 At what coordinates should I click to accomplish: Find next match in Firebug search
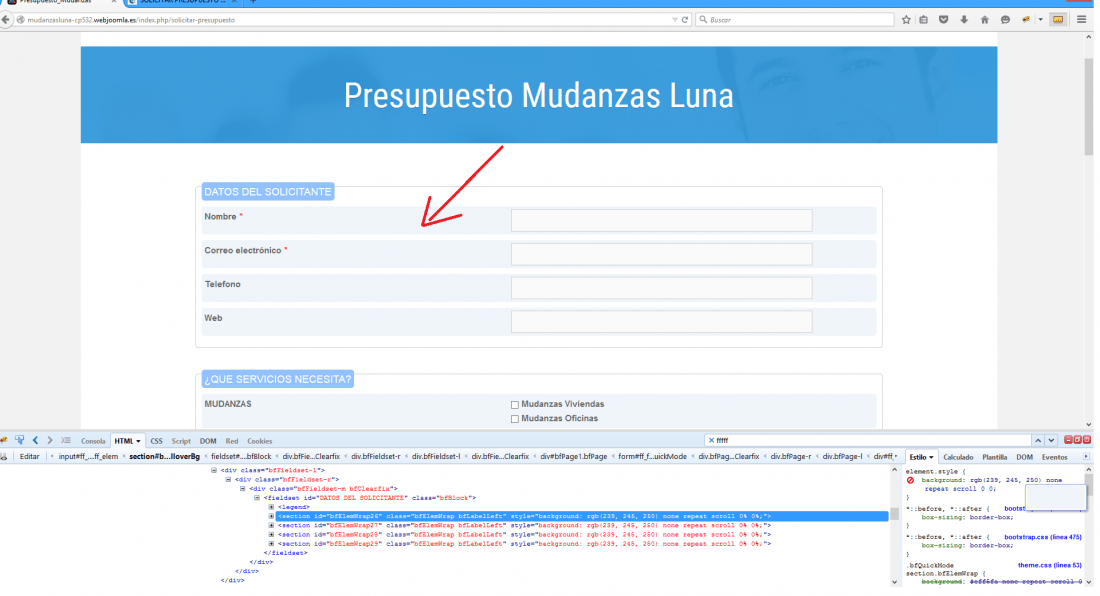pos(1051,440)
